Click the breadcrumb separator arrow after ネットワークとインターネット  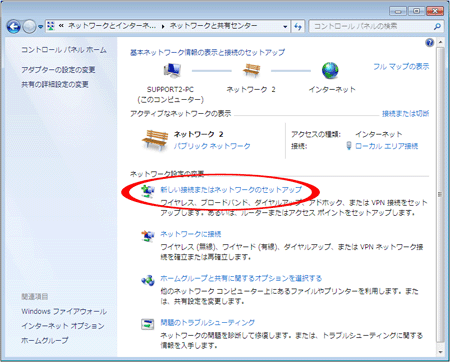163,26
